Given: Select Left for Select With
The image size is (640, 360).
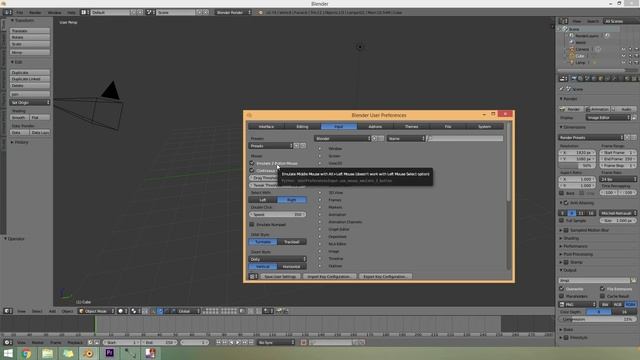Looking at the screenshot, I should point(263,200).
